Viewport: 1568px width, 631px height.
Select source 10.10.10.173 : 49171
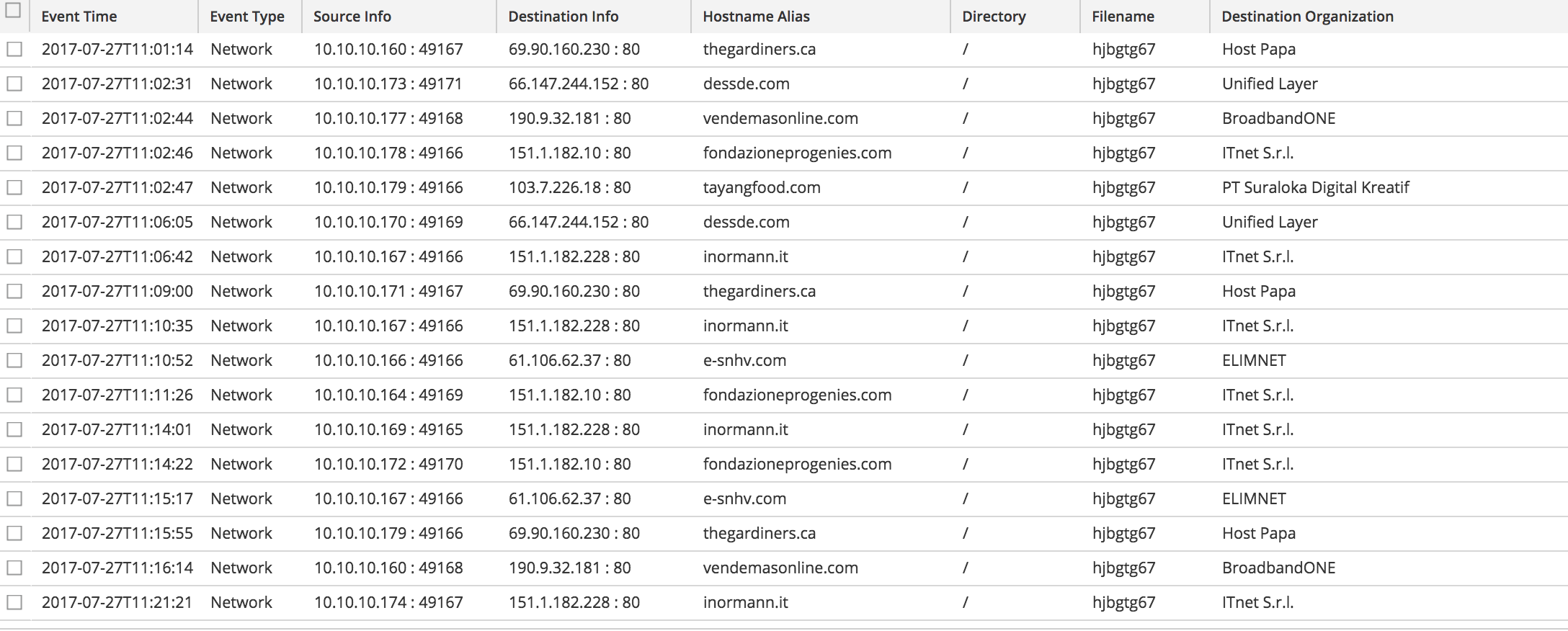tap(388, 84)
